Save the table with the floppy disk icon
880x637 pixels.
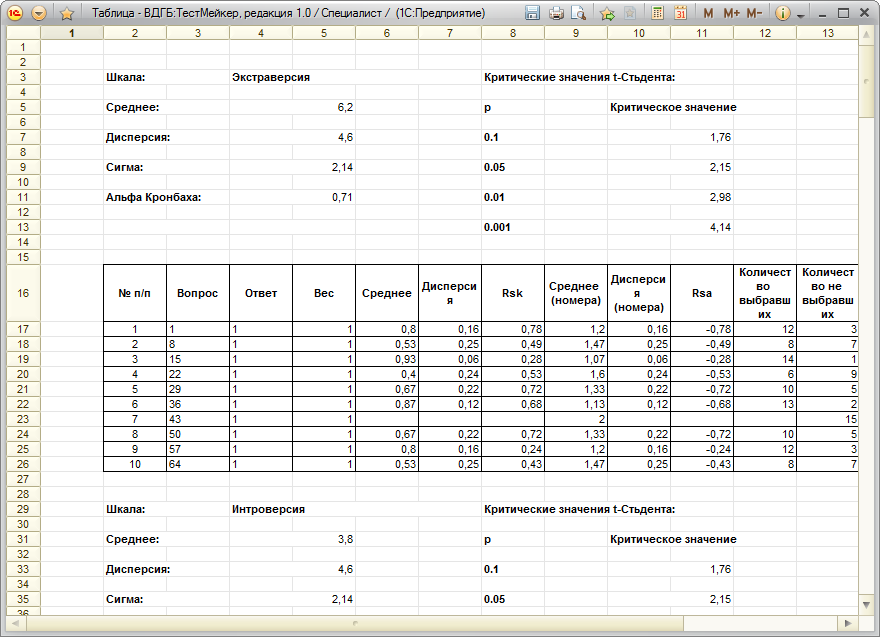[532, 13]
